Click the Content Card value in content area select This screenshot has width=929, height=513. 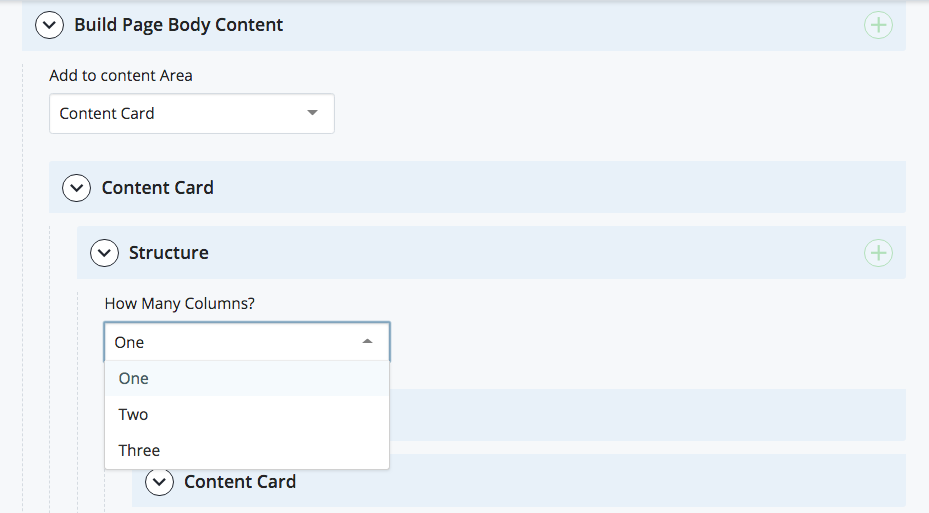[x=107, y=114]
